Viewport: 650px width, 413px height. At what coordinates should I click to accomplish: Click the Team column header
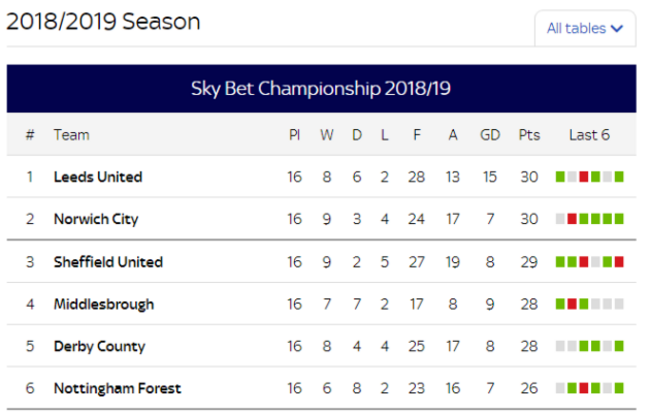[x=71, y=135]
